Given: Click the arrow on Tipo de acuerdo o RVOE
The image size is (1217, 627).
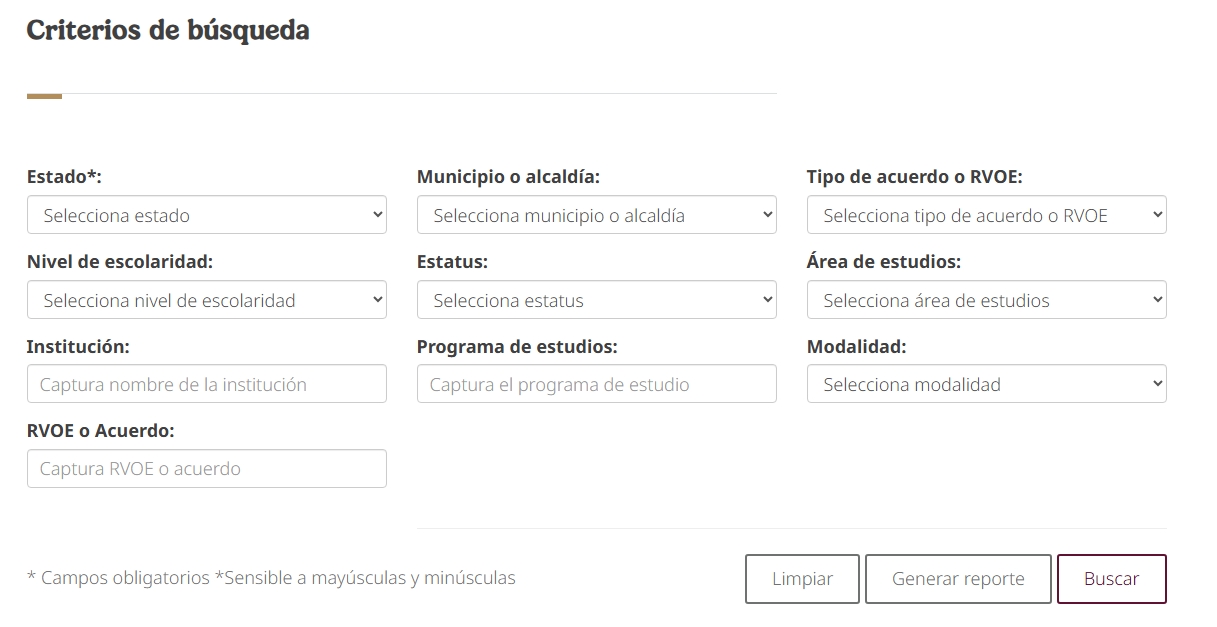Looking at the screenshot, I should point(1157,214).
